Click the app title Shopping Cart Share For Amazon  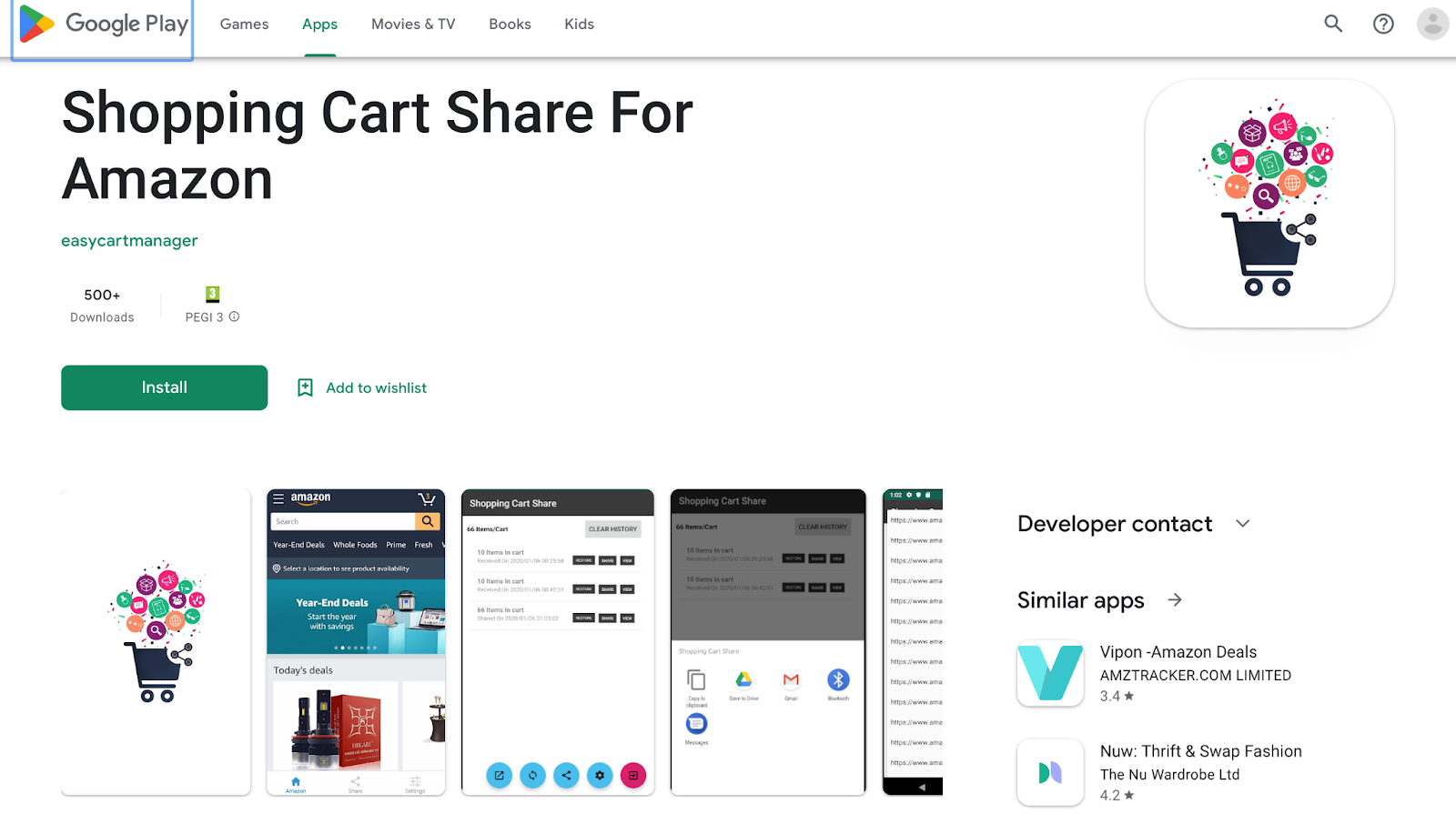click(377, 146)
